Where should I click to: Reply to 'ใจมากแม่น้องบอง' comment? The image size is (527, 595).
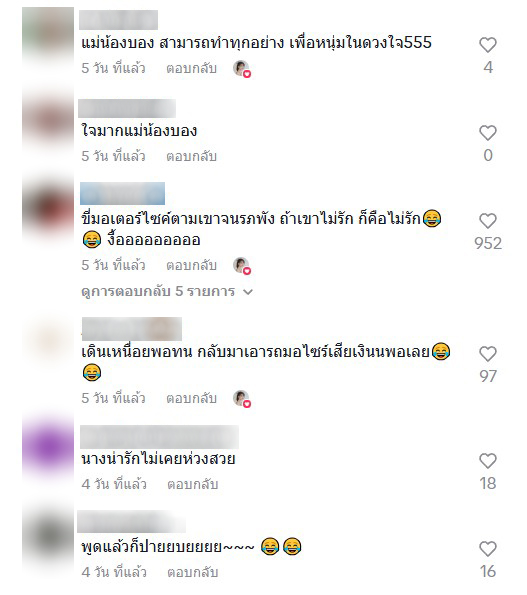[x=192, y=156]
